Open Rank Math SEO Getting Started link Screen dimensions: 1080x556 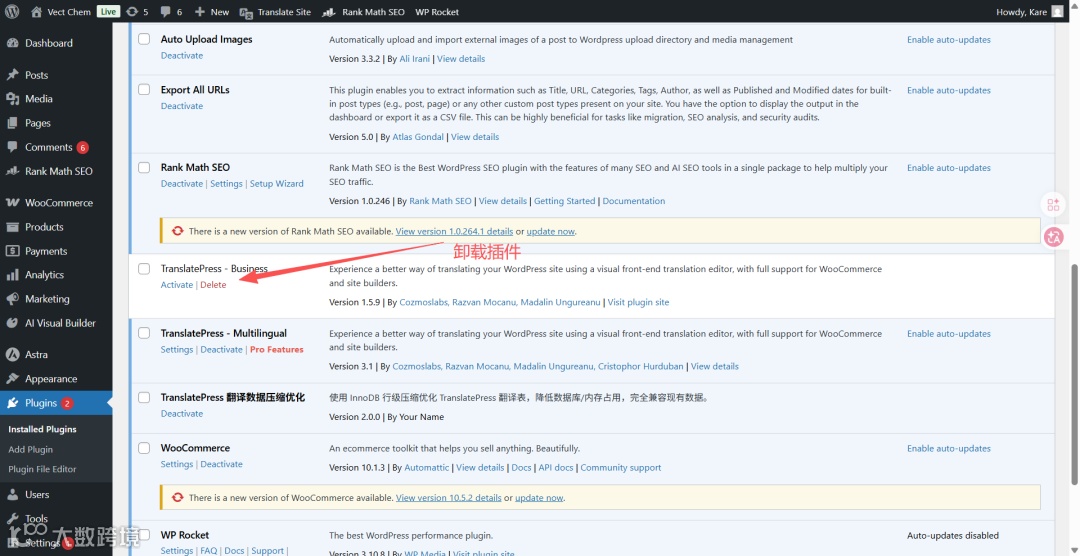pyautogui.click(x=564, y=201)
